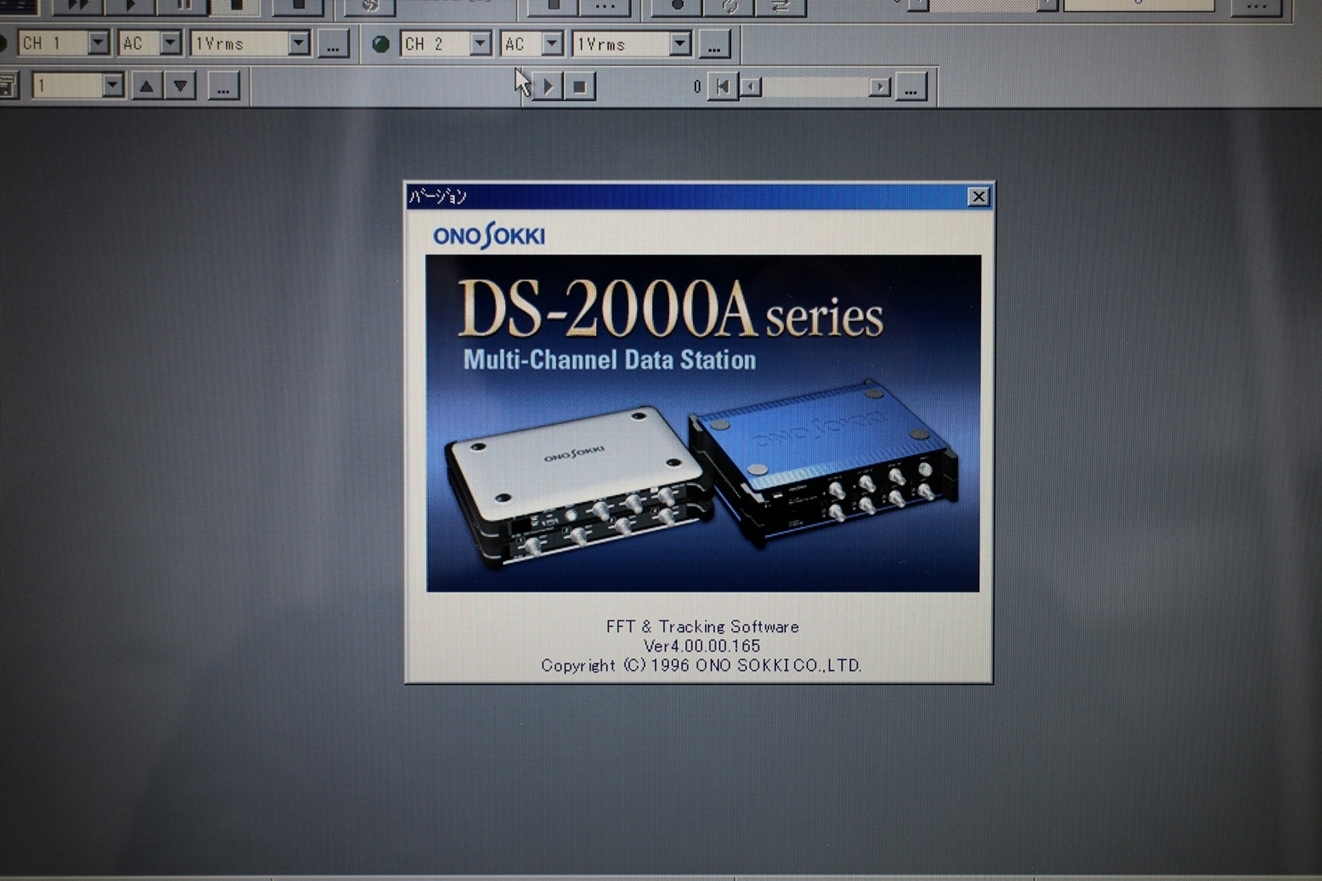This screenshot has height=881, width=1322.
Task: Click the '...' button after the playback scrollbar
Action: (910, 87)
